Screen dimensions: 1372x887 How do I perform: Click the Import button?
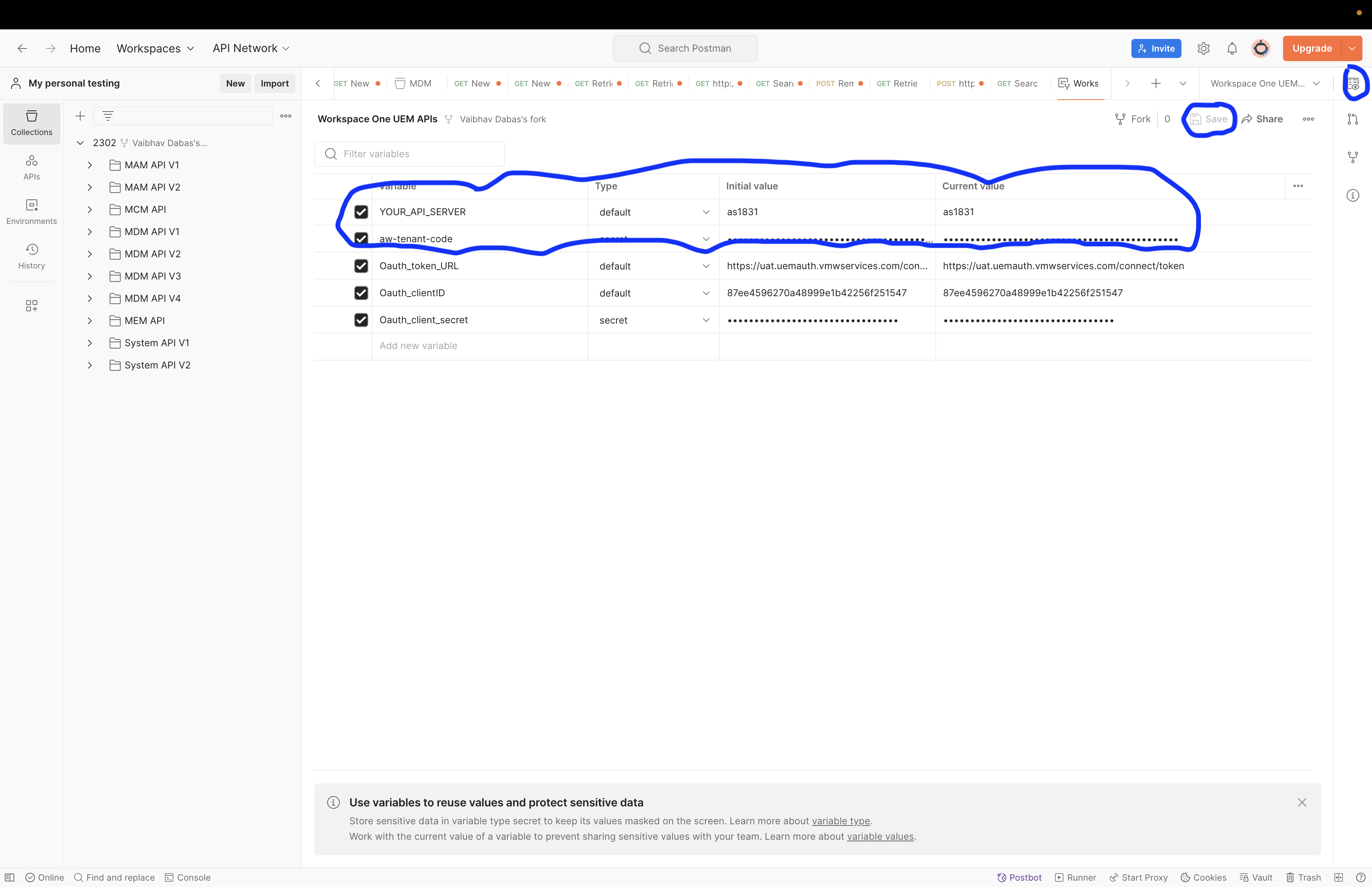pyautogui.click(x=274, y=83)
